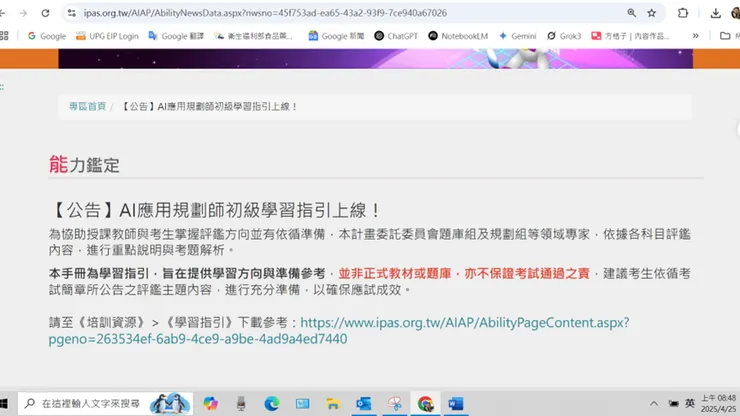This screenshot has width=740, height=416.
Task: Open the Google 新聞 bookmark
Action: (x=336, y=36)
